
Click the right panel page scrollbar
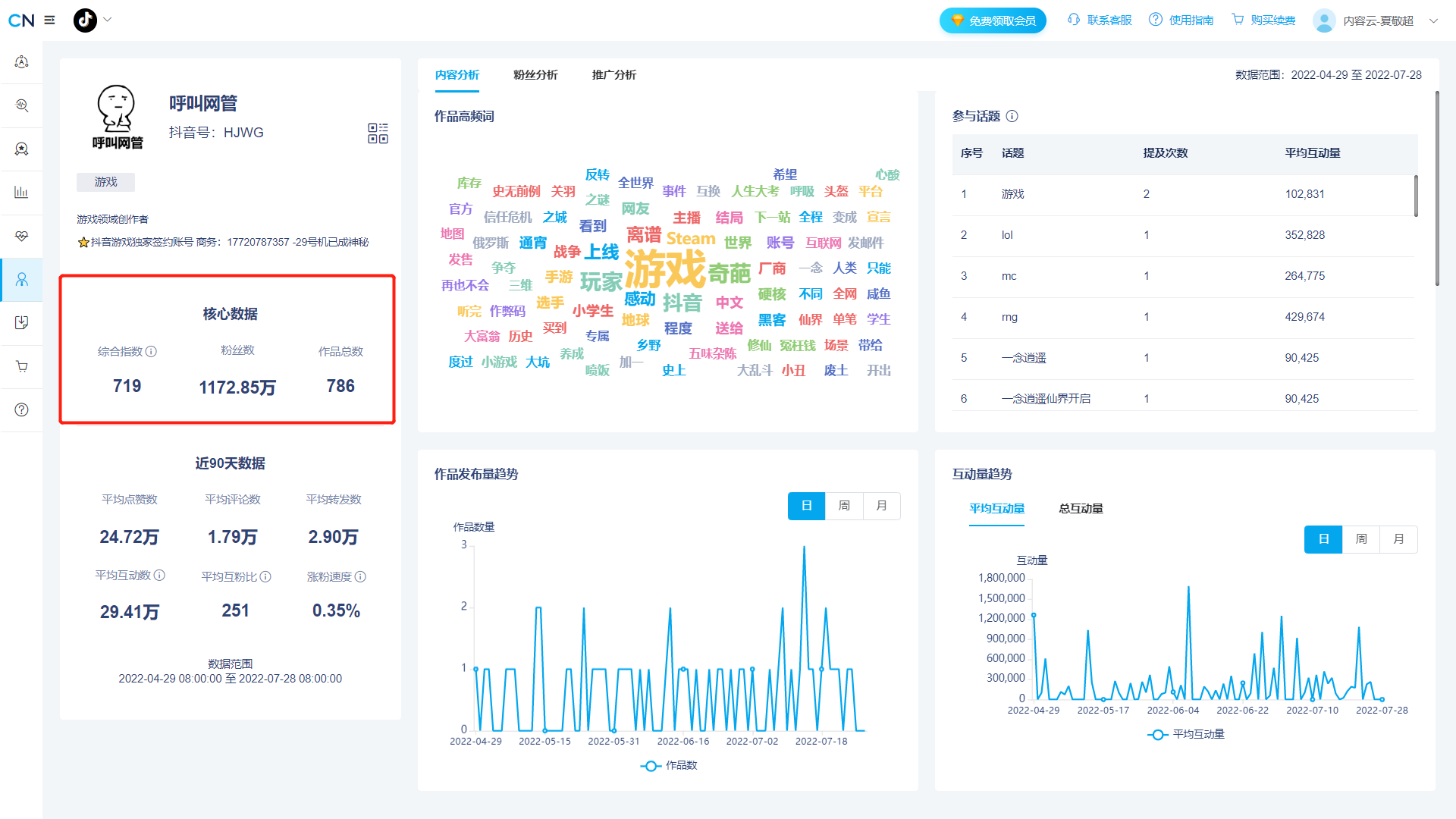(x=1437, y=189)
